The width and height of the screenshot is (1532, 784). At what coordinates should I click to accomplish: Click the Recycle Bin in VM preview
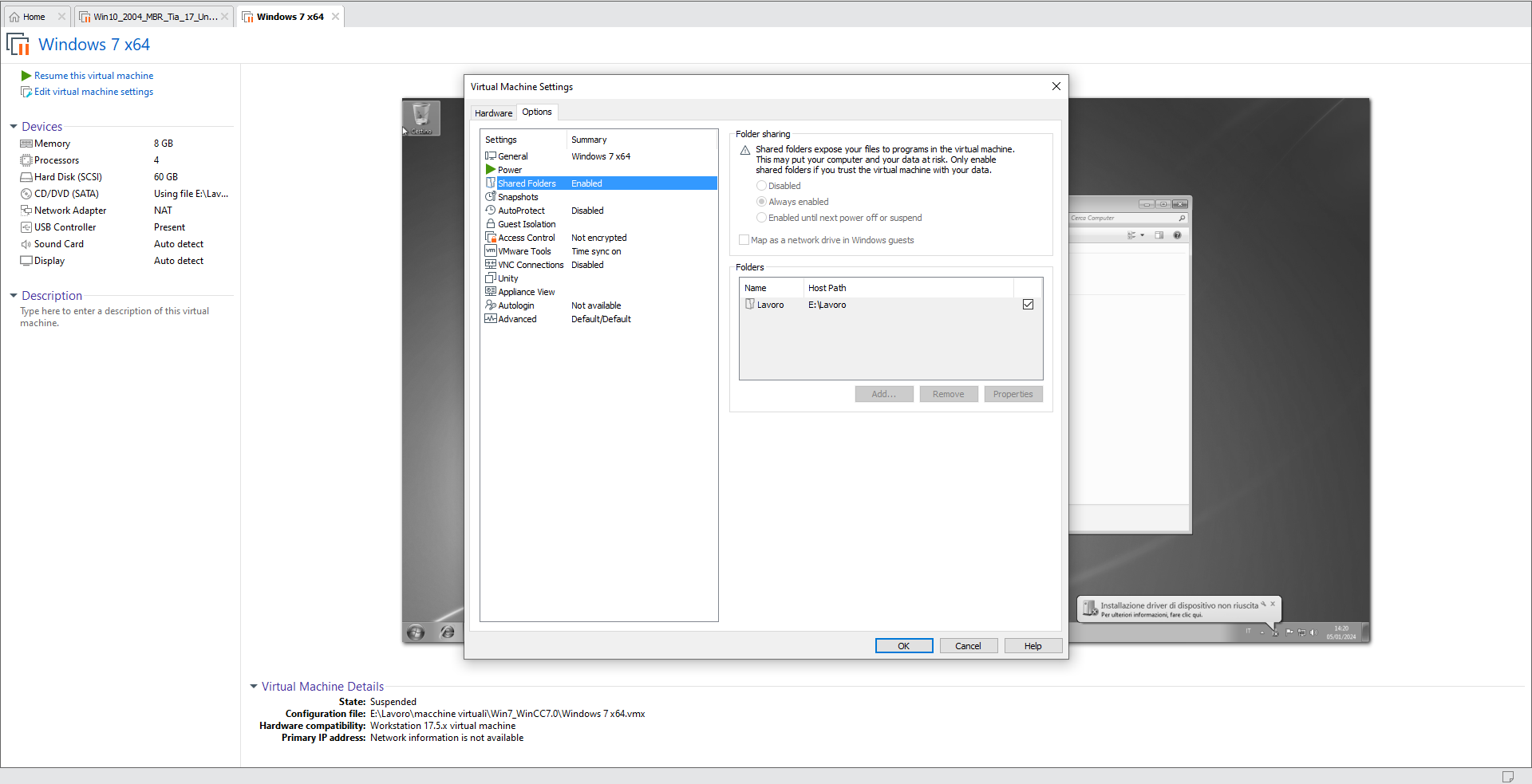click(421, 118)
